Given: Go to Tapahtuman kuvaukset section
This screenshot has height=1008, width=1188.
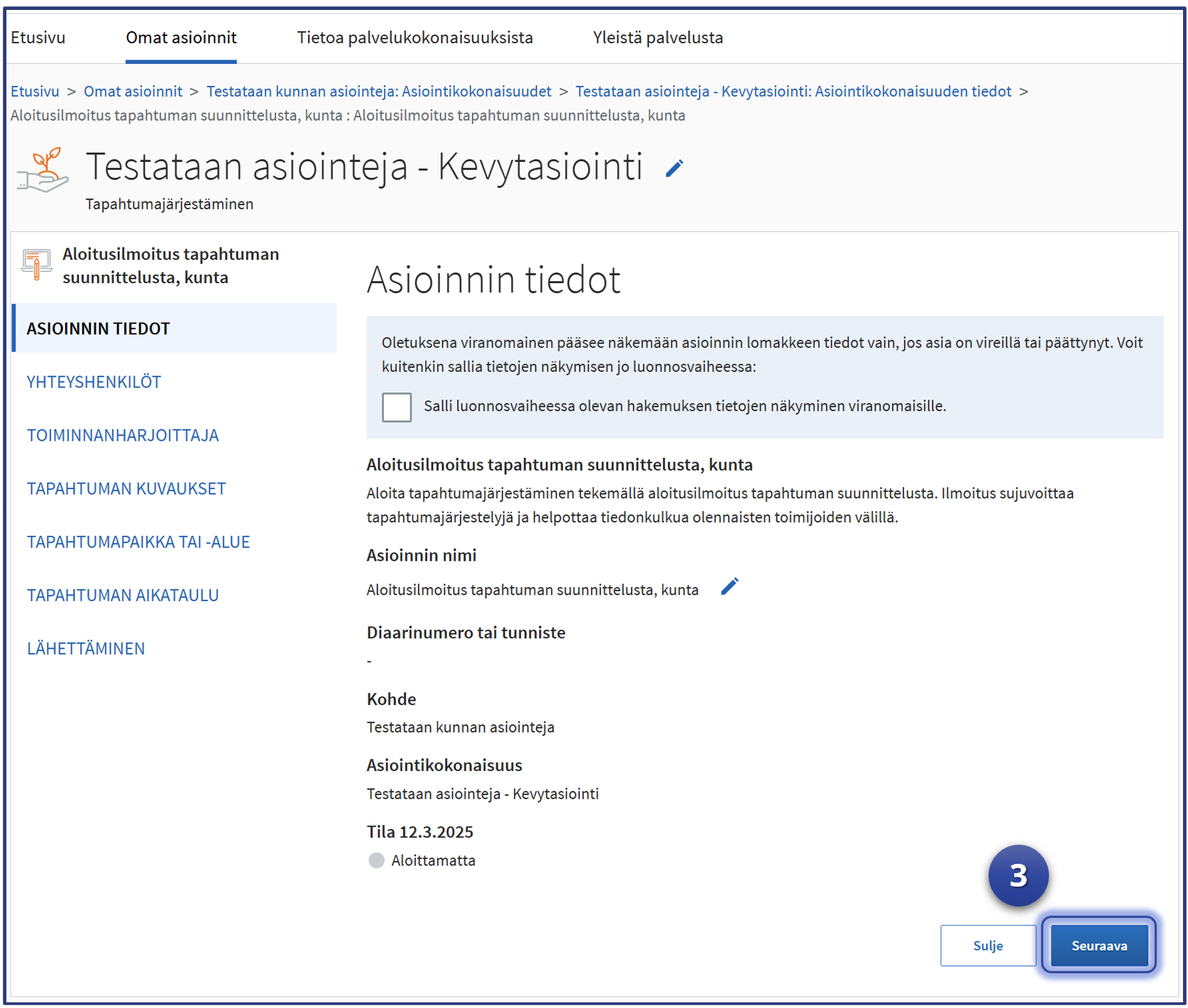Looking at the screenshot, I should pos(126,488).
